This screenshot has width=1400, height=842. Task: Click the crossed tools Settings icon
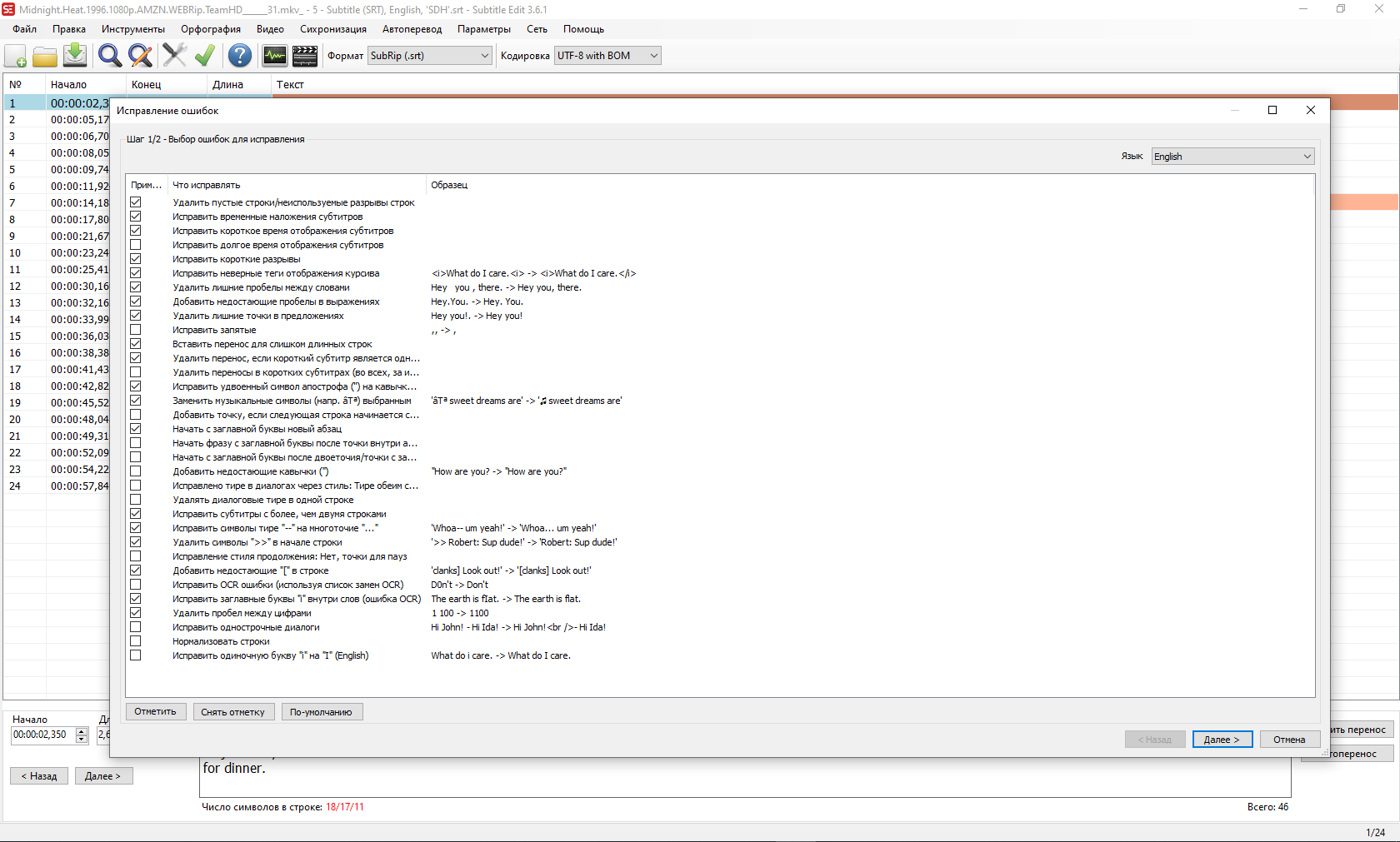174,56
